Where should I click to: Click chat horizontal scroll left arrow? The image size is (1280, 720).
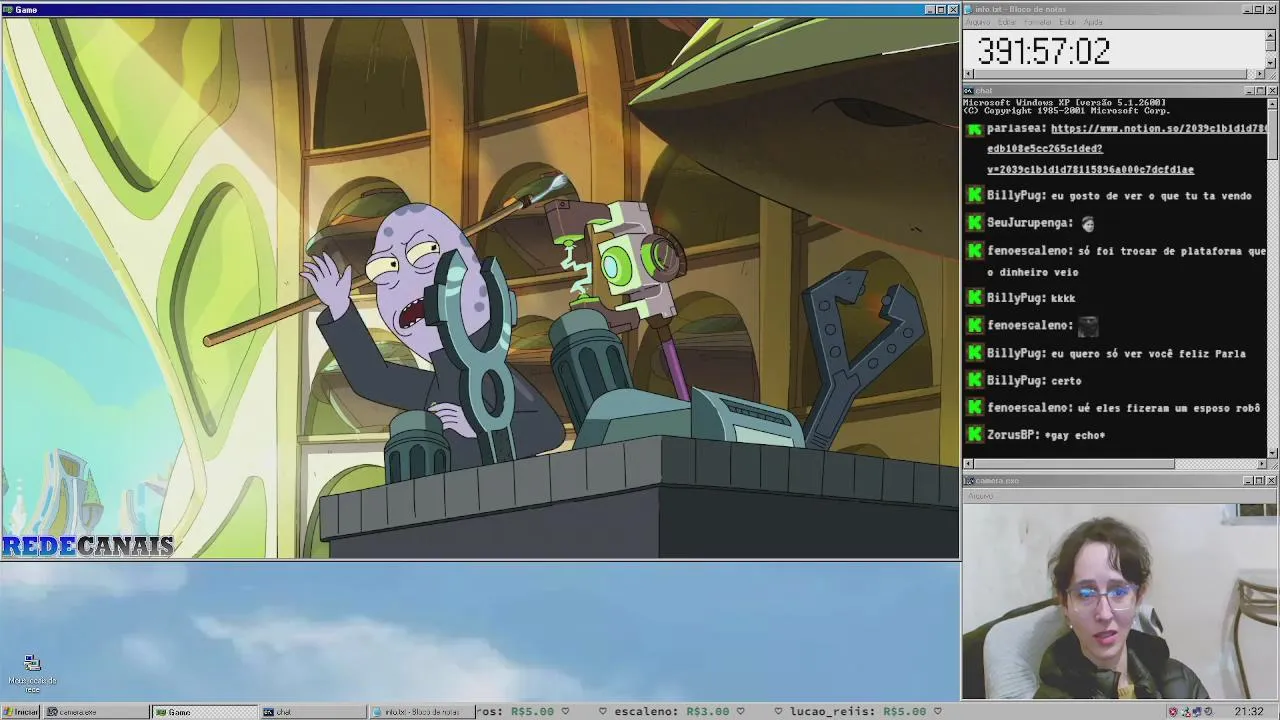click(x=968, y=464)
